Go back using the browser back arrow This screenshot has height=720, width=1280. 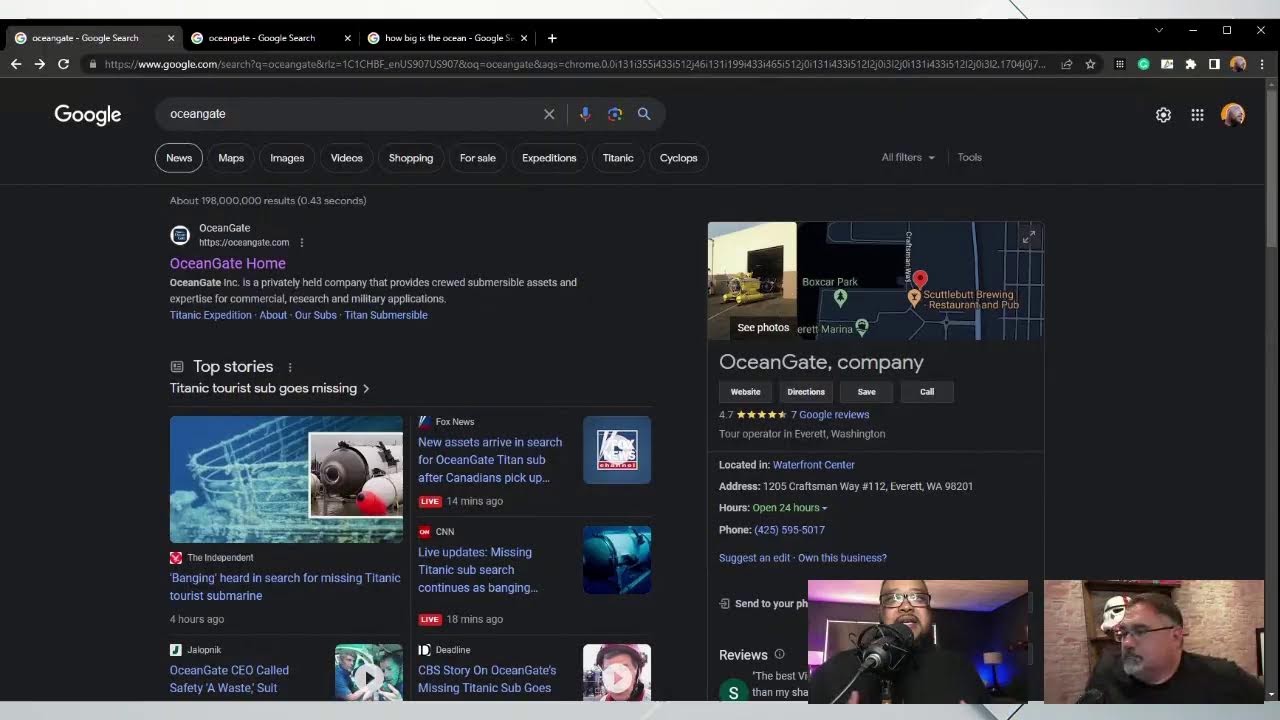point(16,64)
